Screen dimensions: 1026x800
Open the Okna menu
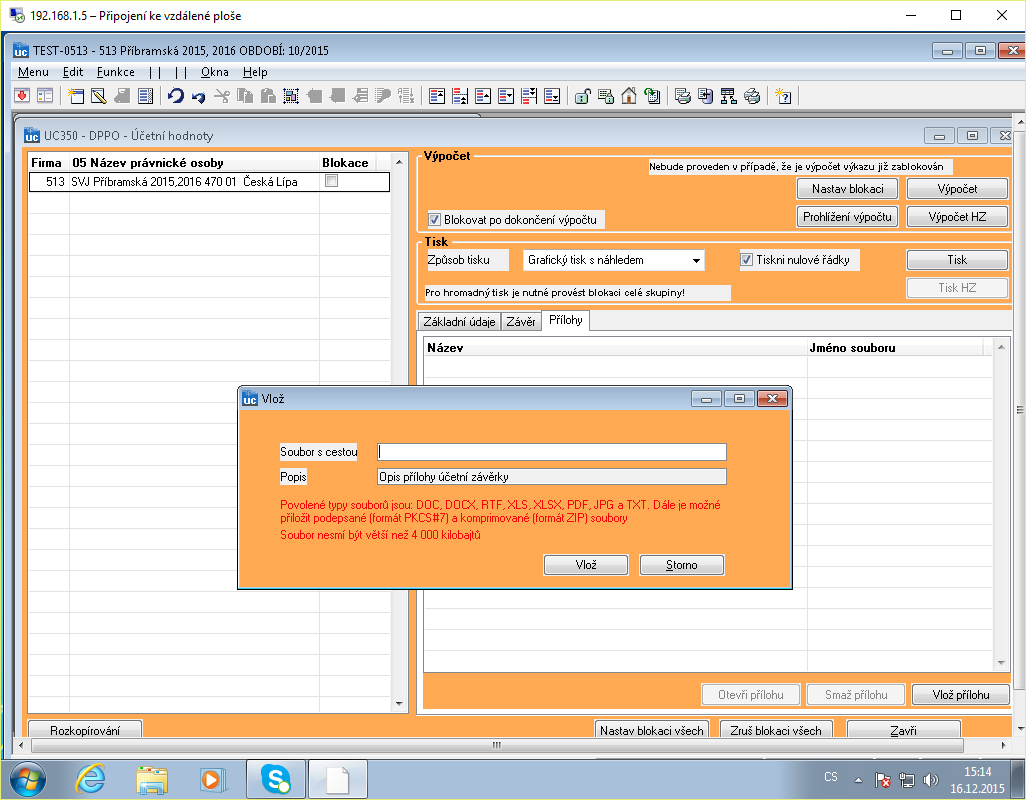215,72
